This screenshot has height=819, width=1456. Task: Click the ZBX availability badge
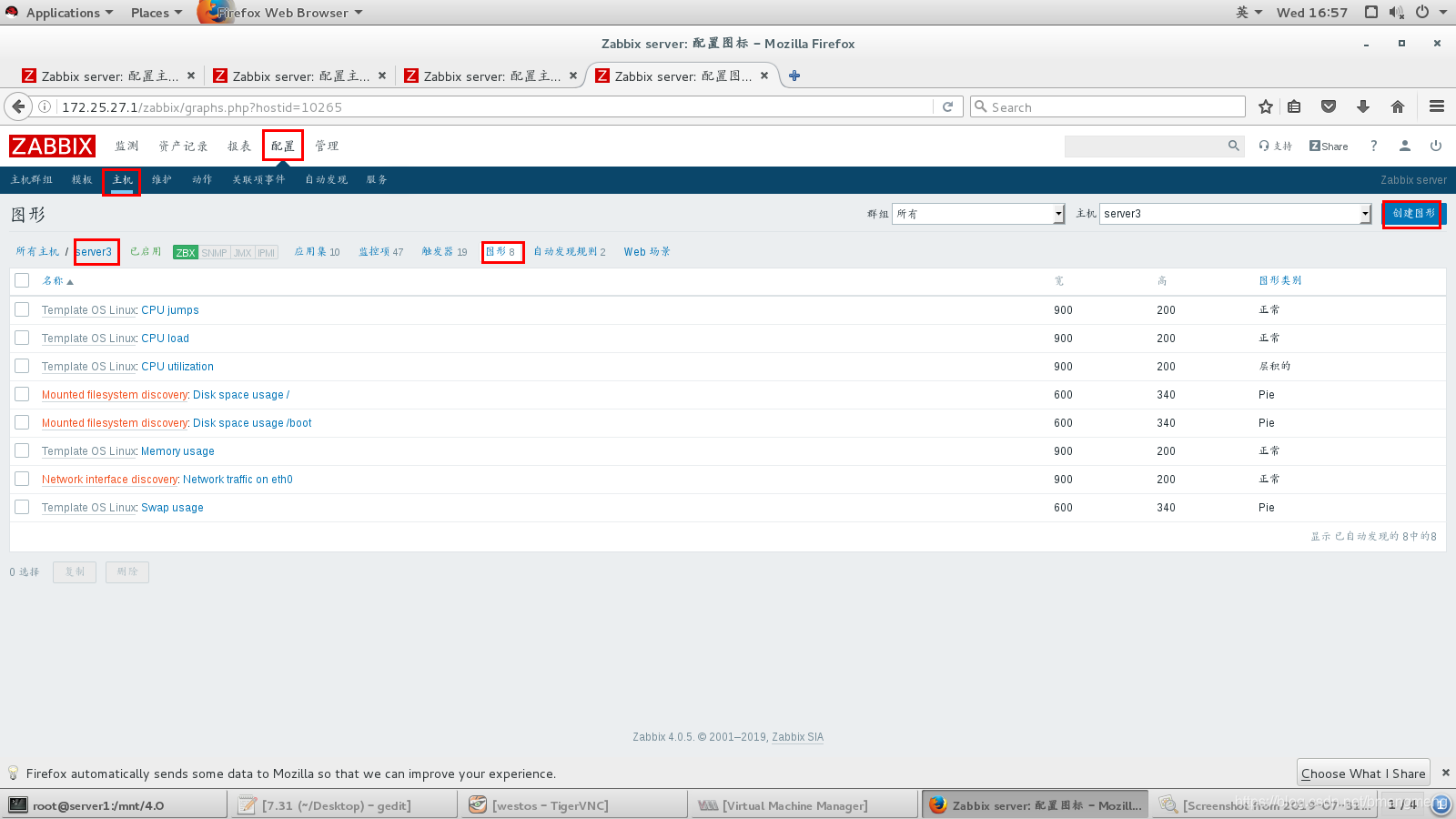pyautogui.click(x=186, y=252)
